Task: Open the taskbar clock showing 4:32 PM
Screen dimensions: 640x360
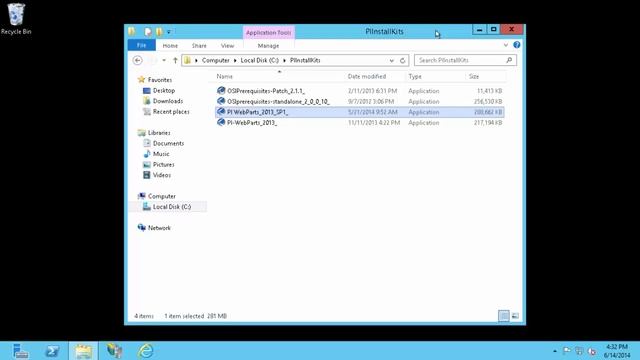Action: point(617,351)
